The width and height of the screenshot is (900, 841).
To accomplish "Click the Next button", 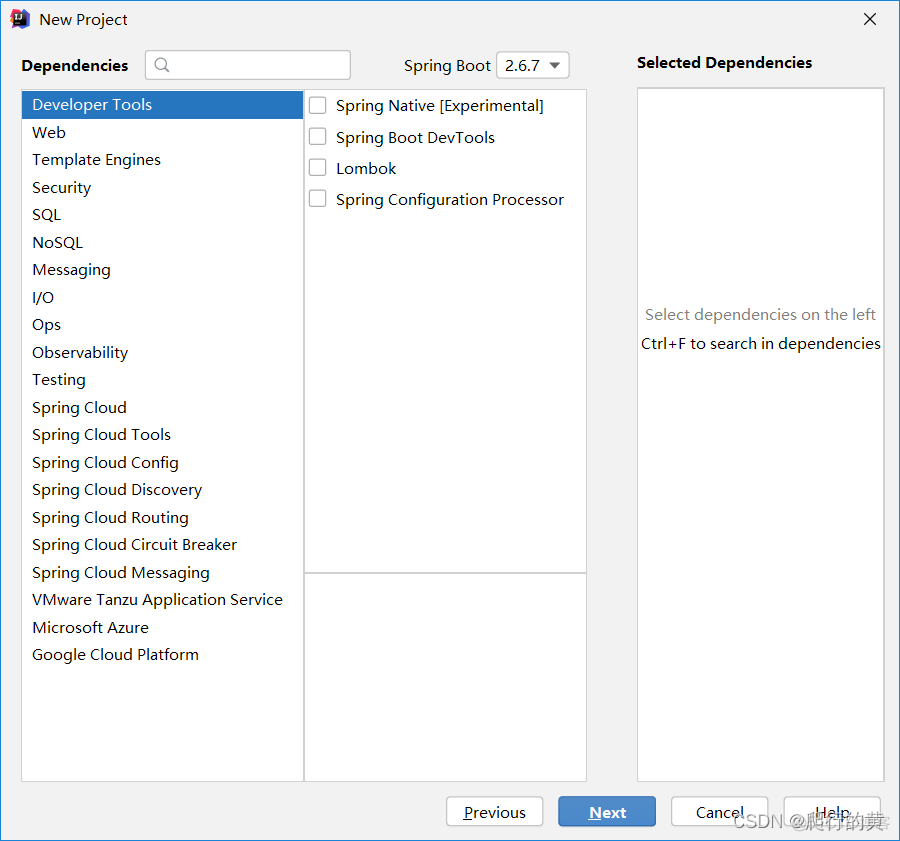I will pyautogui.click(x=607, y=812).
